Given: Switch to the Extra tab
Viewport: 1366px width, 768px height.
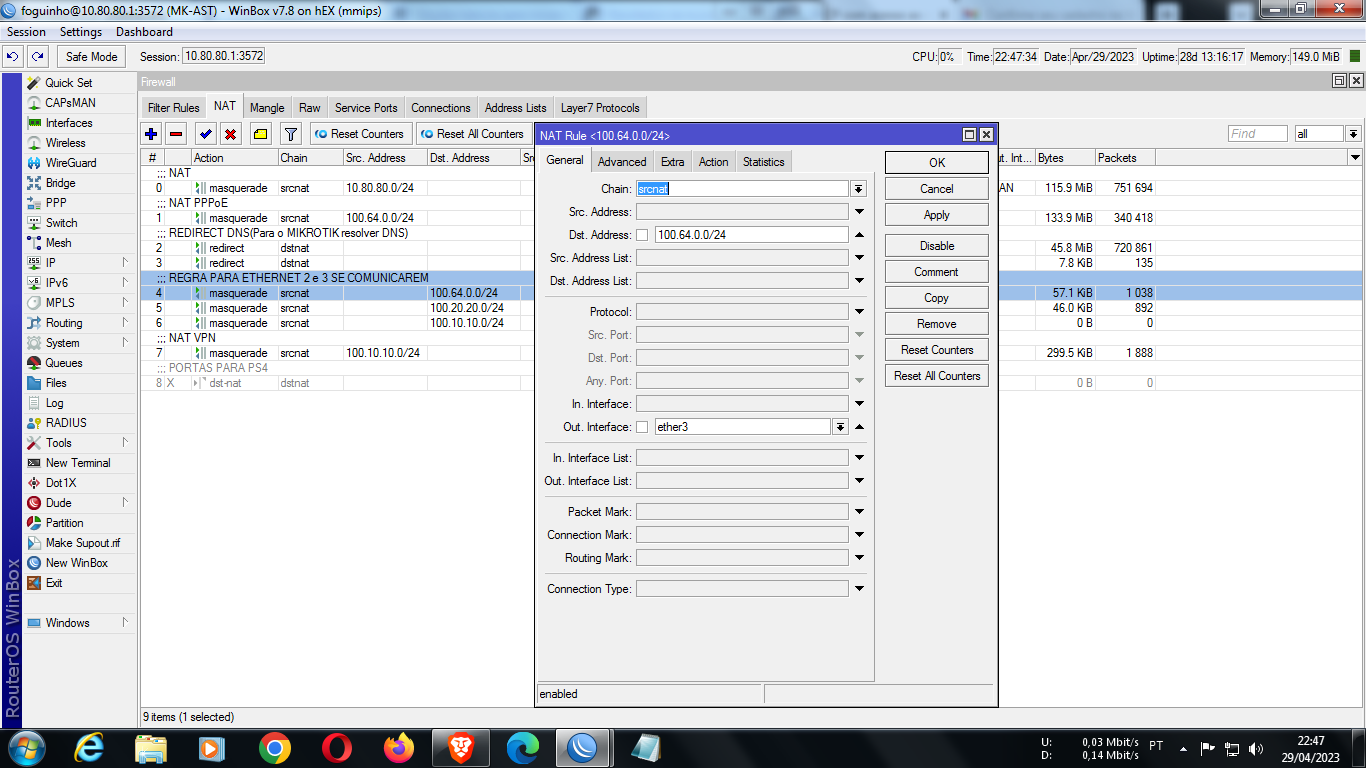Looking at the screenshot, I should coord(673,162).
